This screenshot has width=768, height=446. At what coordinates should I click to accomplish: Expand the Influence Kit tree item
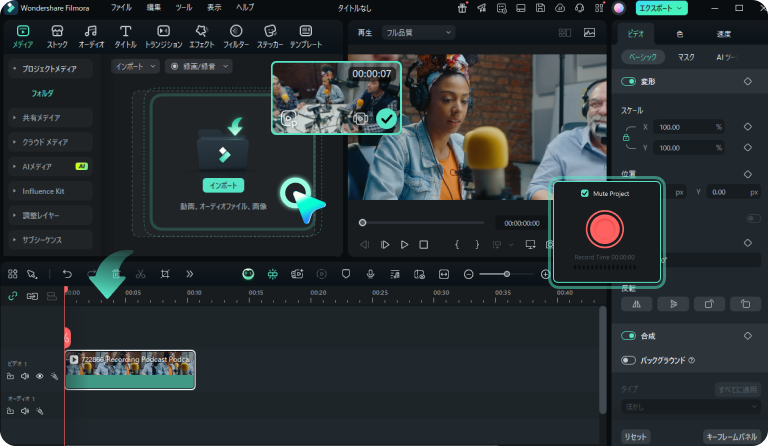[50, 191]
